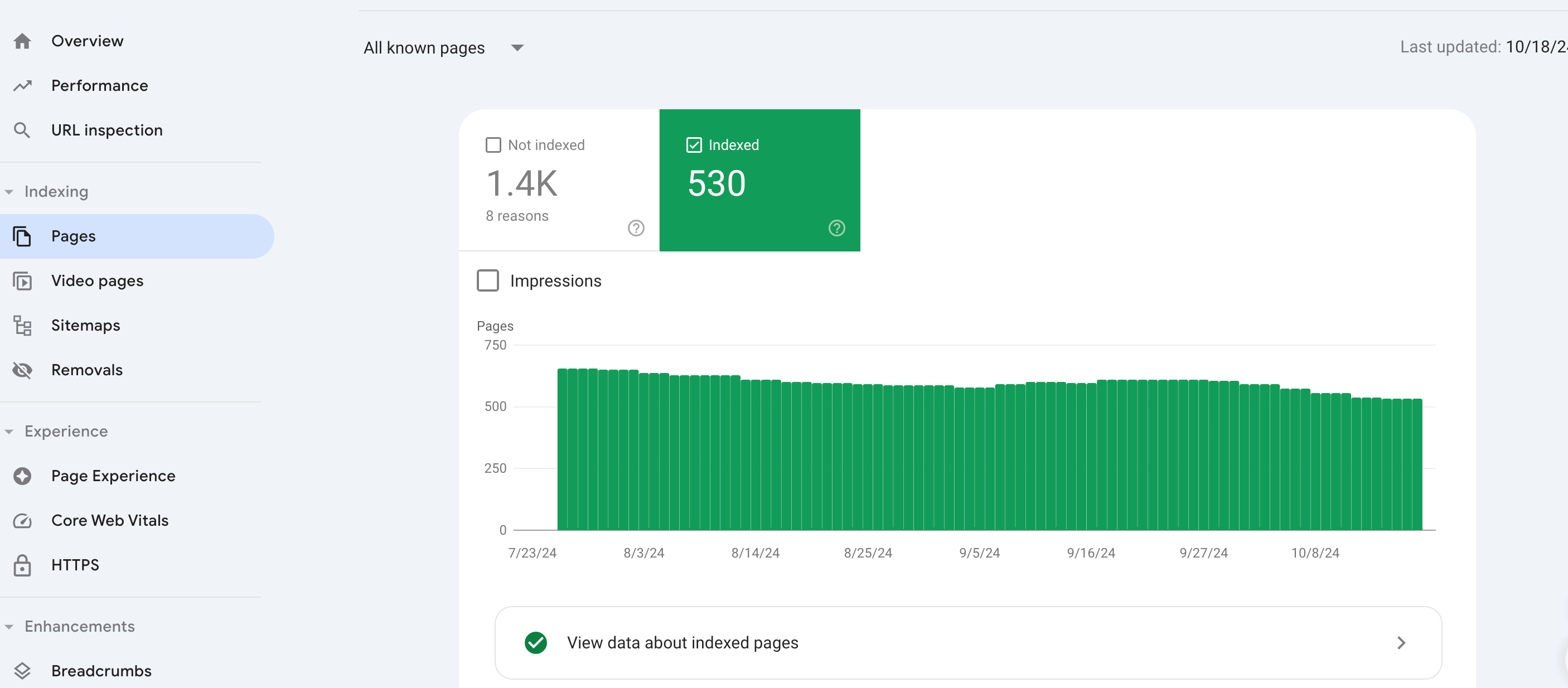
Task: Click the Removals crossed-eye icon
Action: (x=22, y=370)
